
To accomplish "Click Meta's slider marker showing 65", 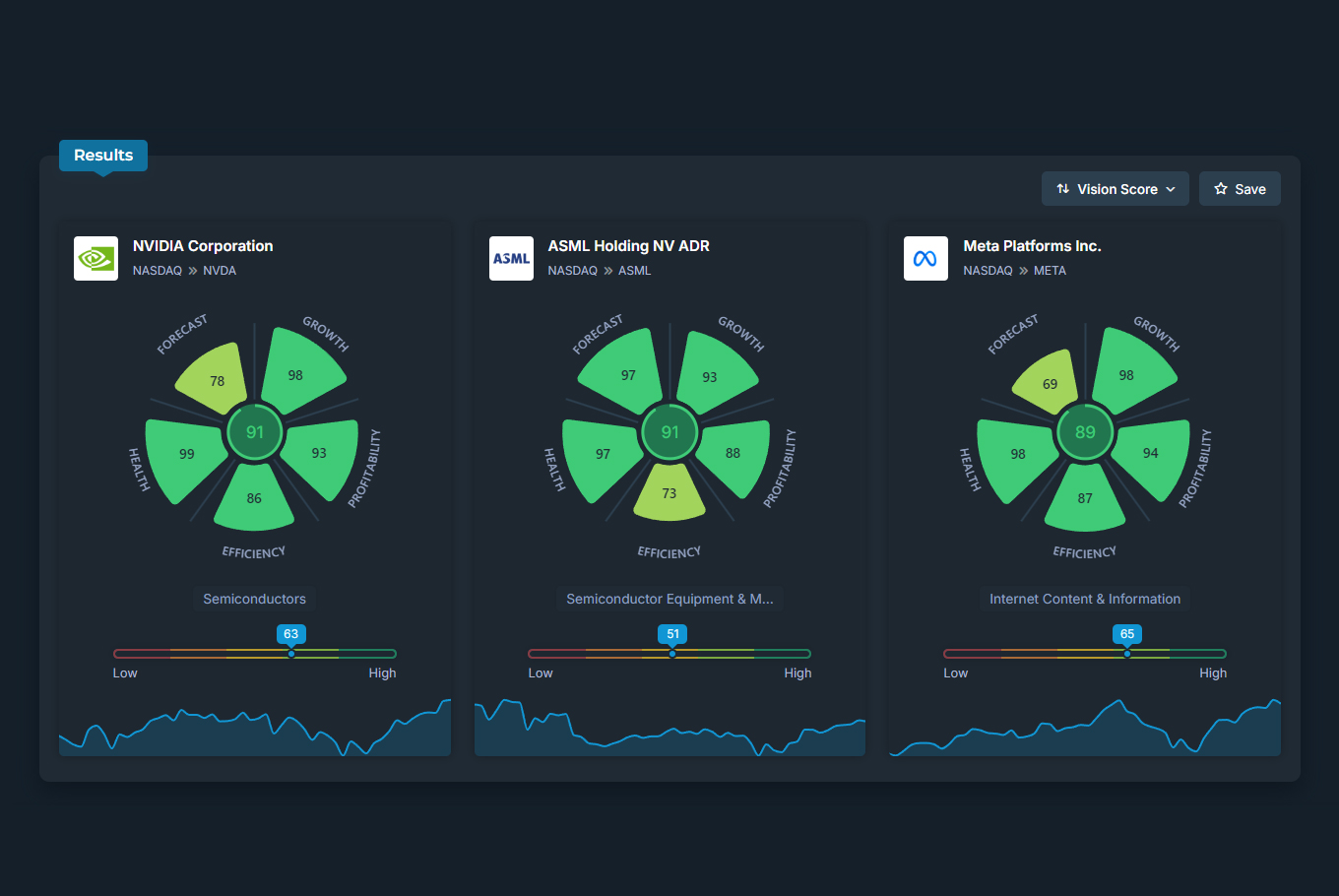I will 1127,634.
